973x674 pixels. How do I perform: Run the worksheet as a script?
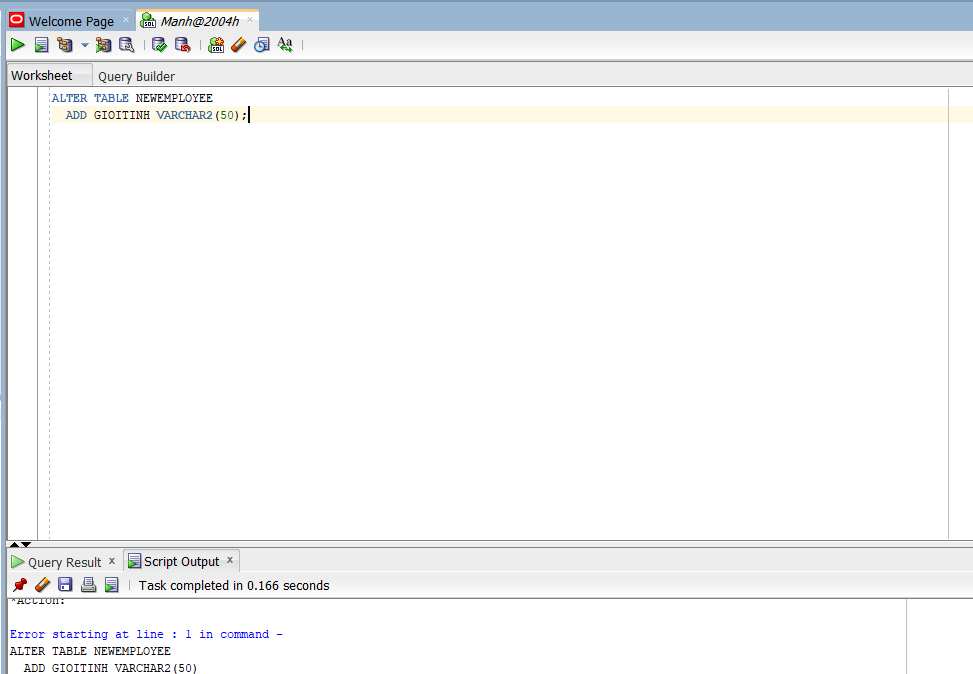(x=41, y=45)
